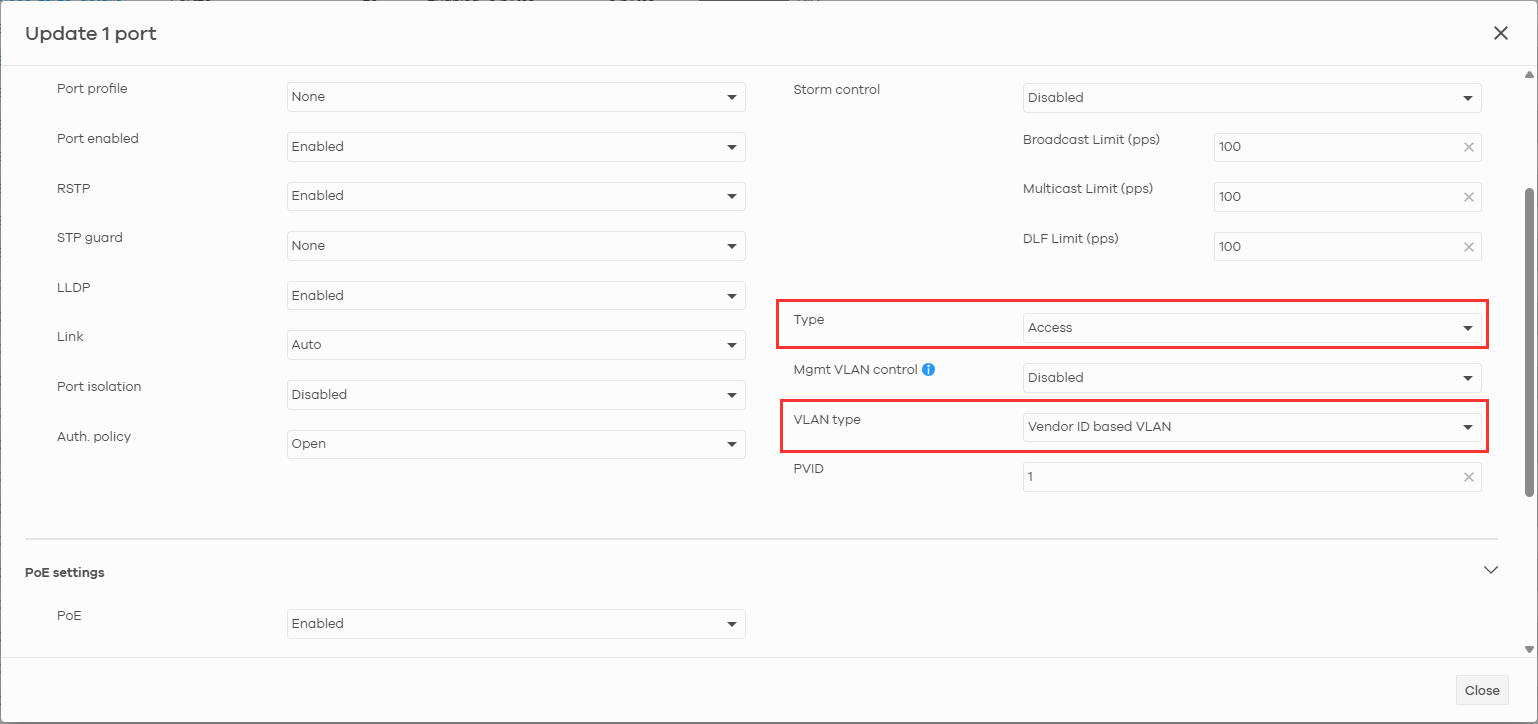Clear the PVID value with X icon

point(1469,477)
